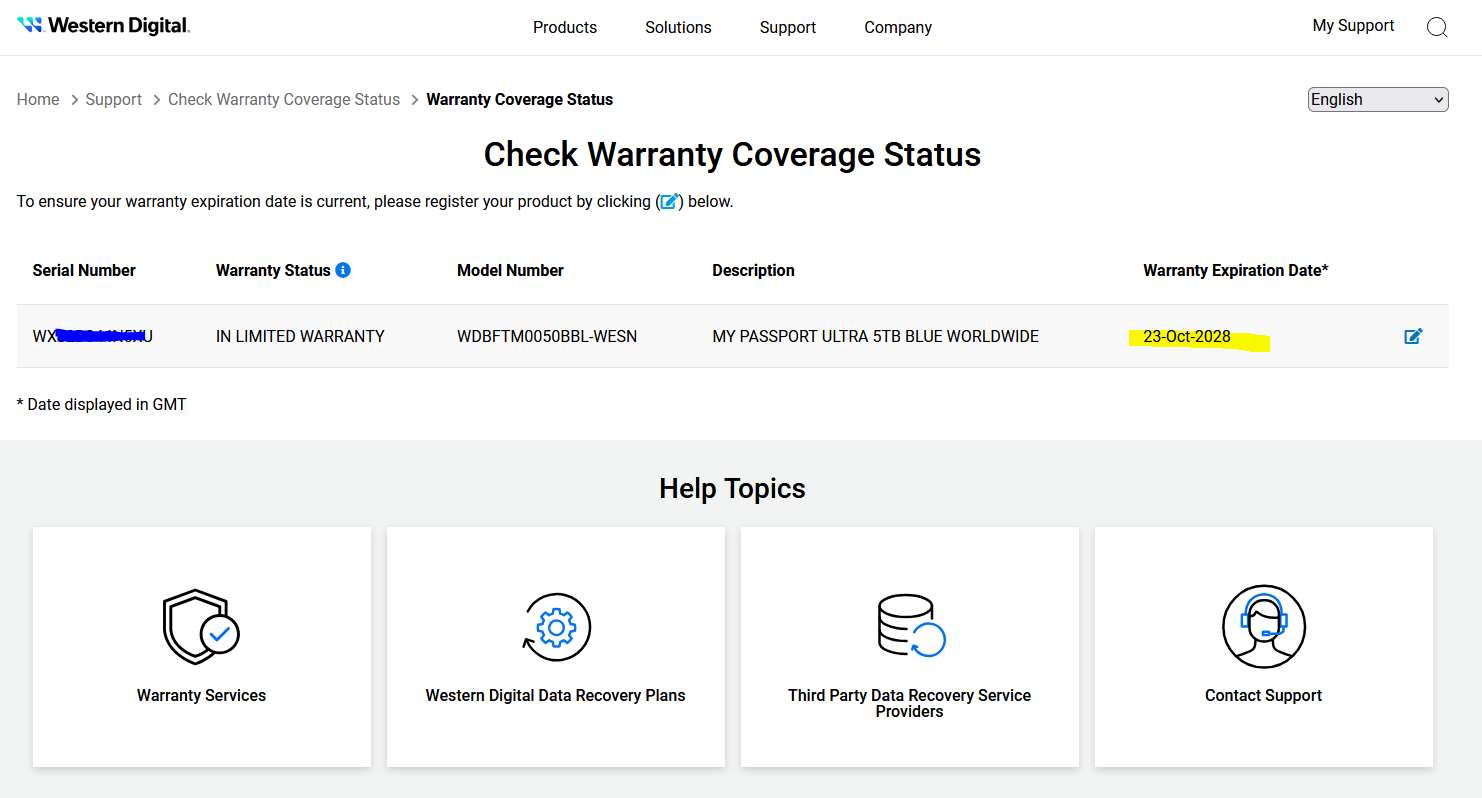Open the Support menu

tap(787, 28)
